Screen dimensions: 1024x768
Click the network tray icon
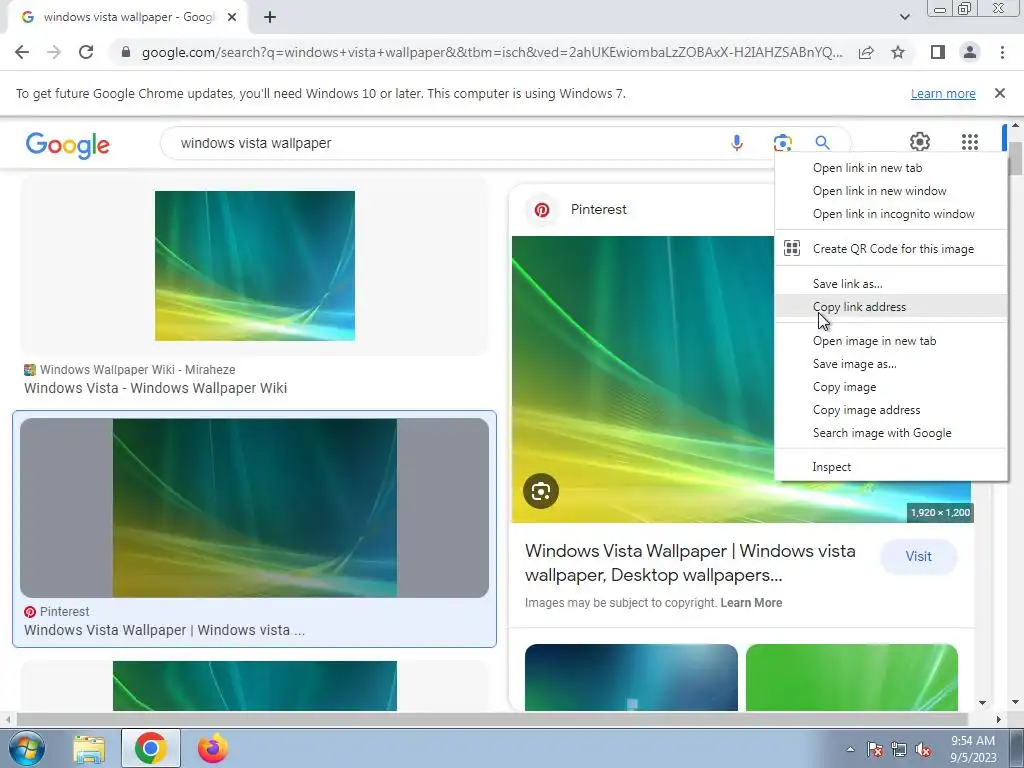coord(899,750)
